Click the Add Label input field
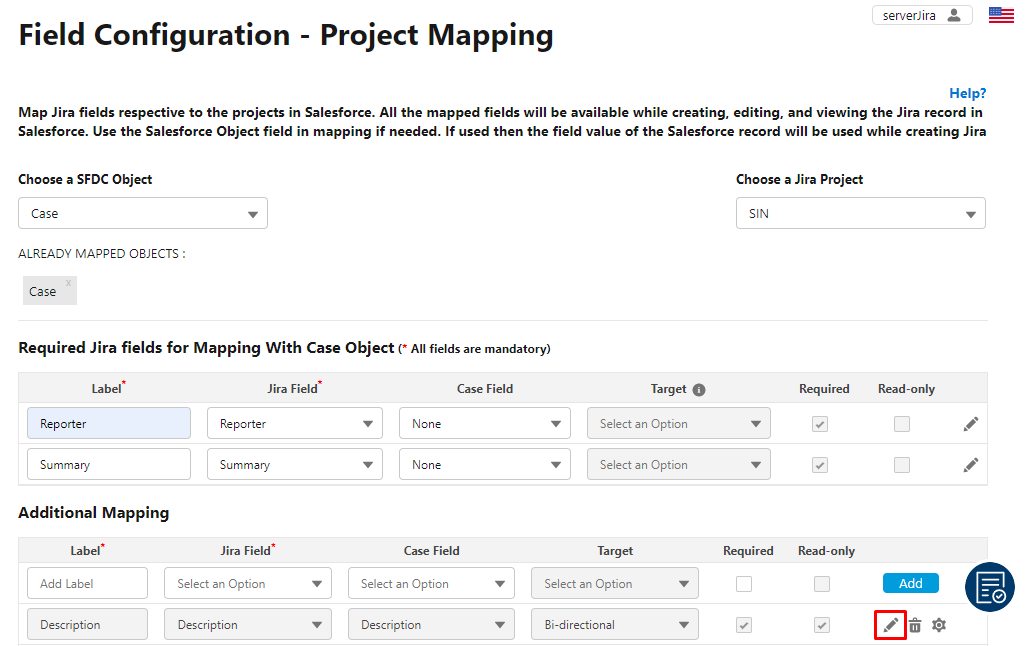This screenshot has width=1025, height=646. 87,583
